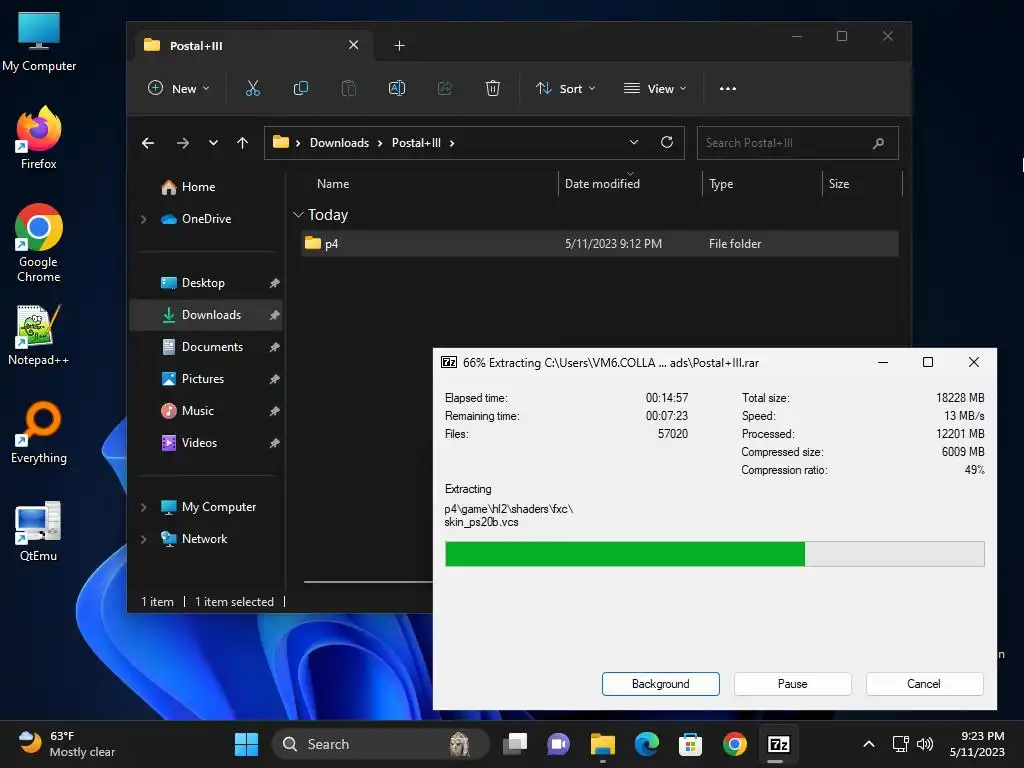This screenshot has height=768, width=1024.
Task: Open the See more (three dots) menu
Action: (x=728, y=88)
